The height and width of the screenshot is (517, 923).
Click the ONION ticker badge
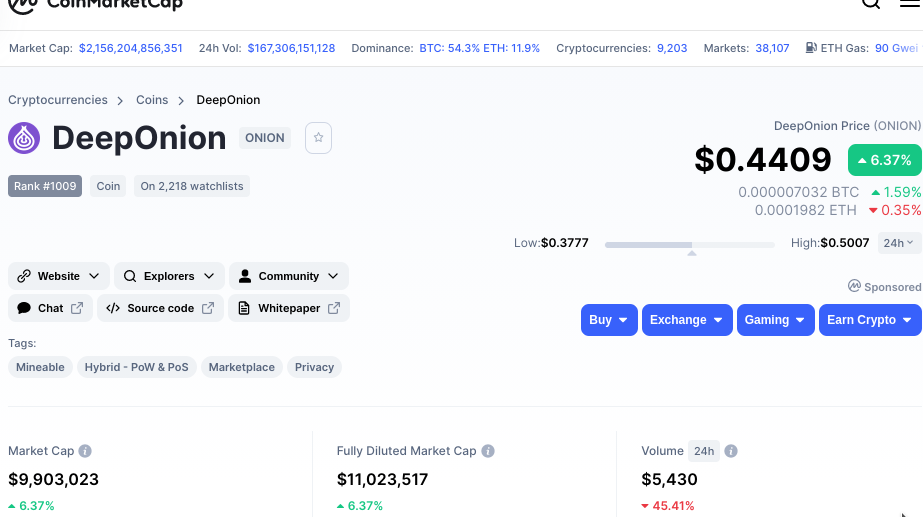265,138
